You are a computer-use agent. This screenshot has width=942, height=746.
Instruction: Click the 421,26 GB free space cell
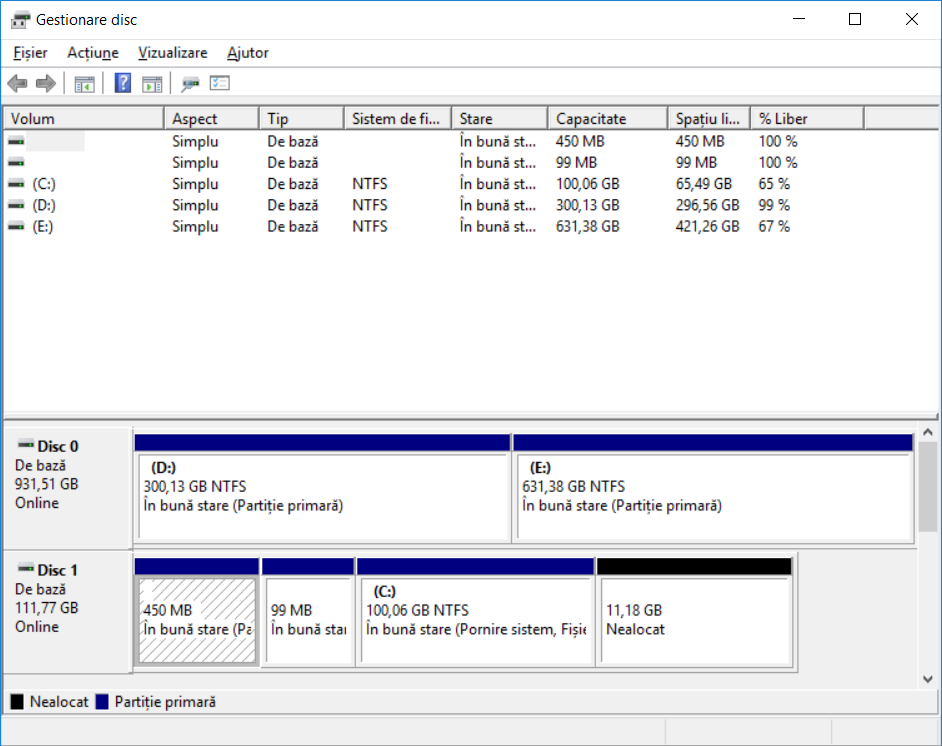(x=707, y=226)
